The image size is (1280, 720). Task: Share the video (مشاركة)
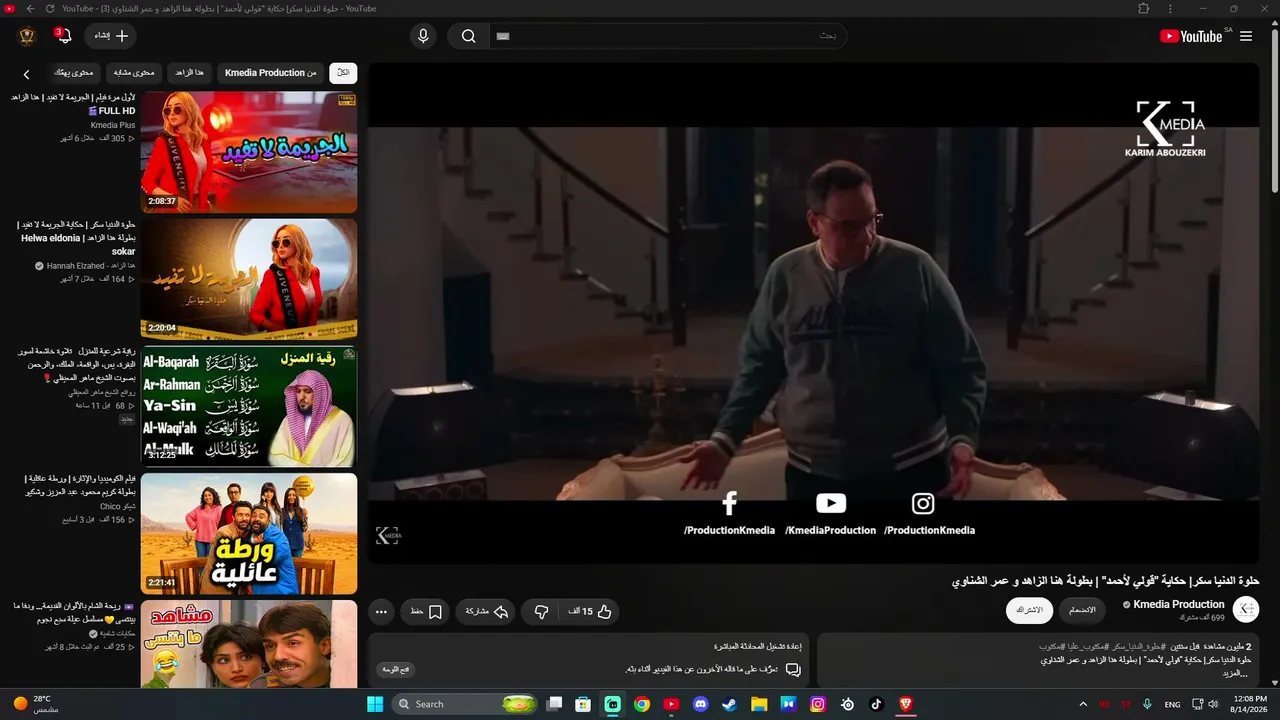[487, 612]
